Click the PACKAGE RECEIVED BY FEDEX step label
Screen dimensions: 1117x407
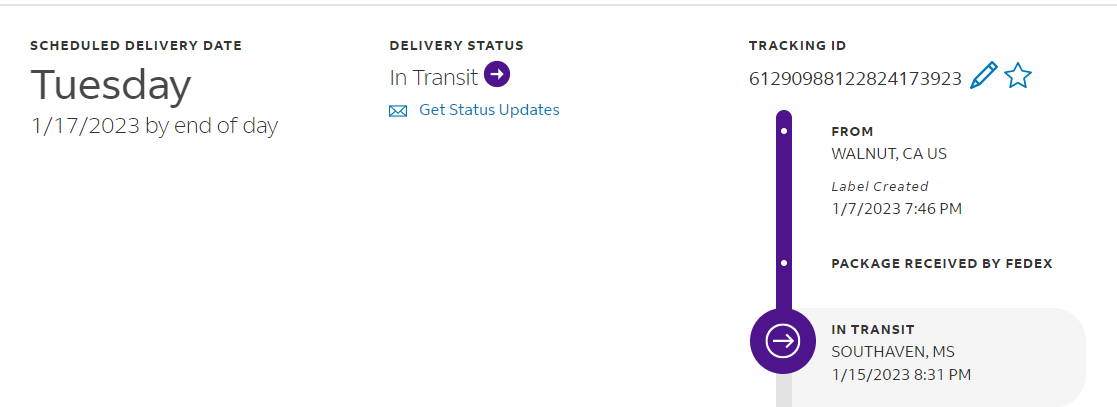point(941,264)
